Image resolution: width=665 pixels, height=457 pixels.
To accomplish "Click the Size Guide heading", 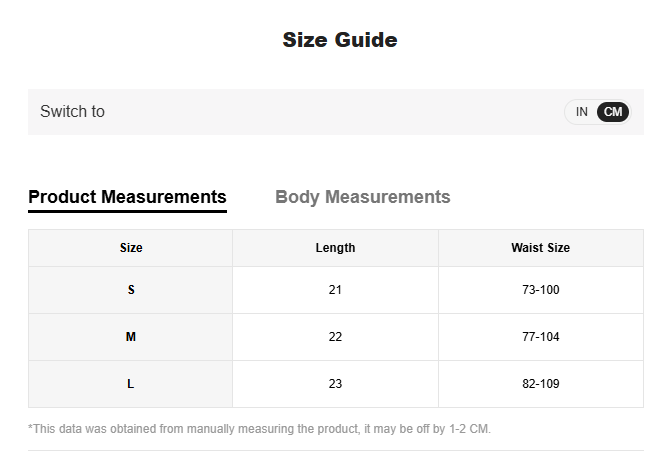I will (340, 40).
